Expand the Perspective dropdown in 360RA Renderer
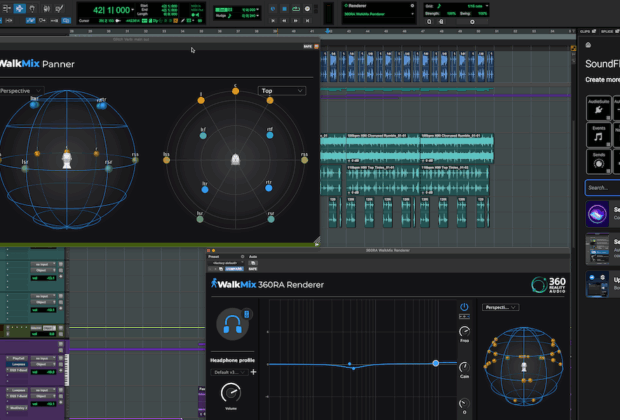620x420 pixels. click(x=500, y=307)
